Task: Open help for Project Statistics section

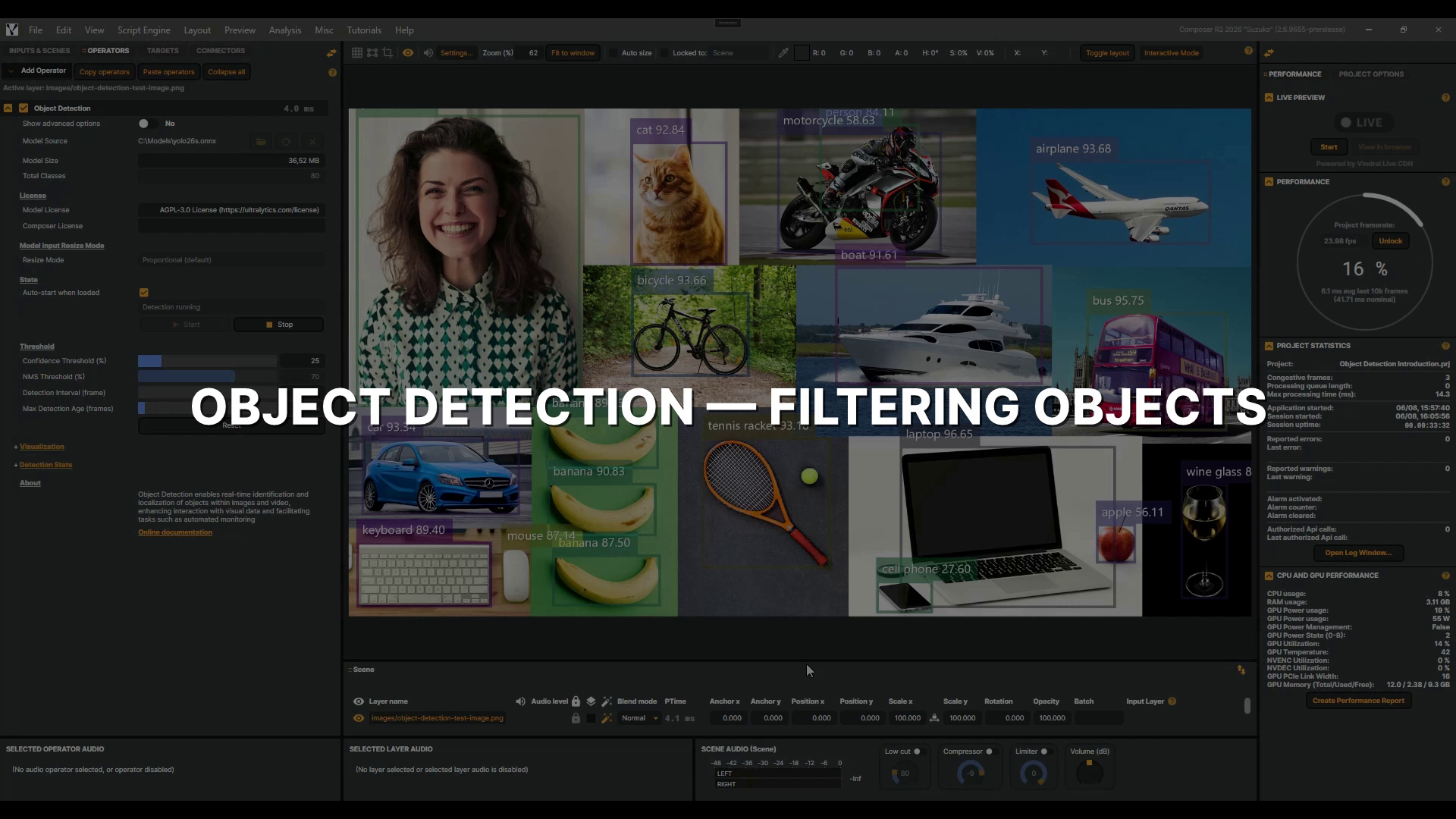Action: tap(1445, 346)
